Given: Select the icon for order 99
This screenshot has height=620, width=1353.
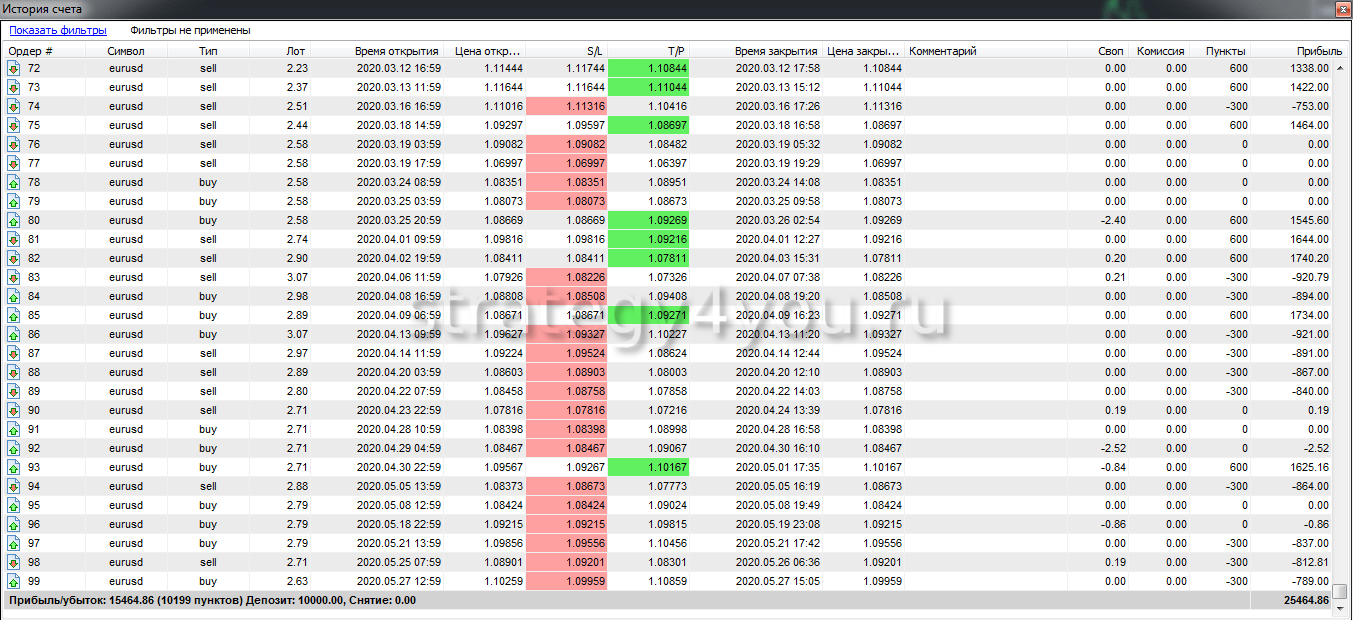Looking at the screenshot, I should click(14, 581).
